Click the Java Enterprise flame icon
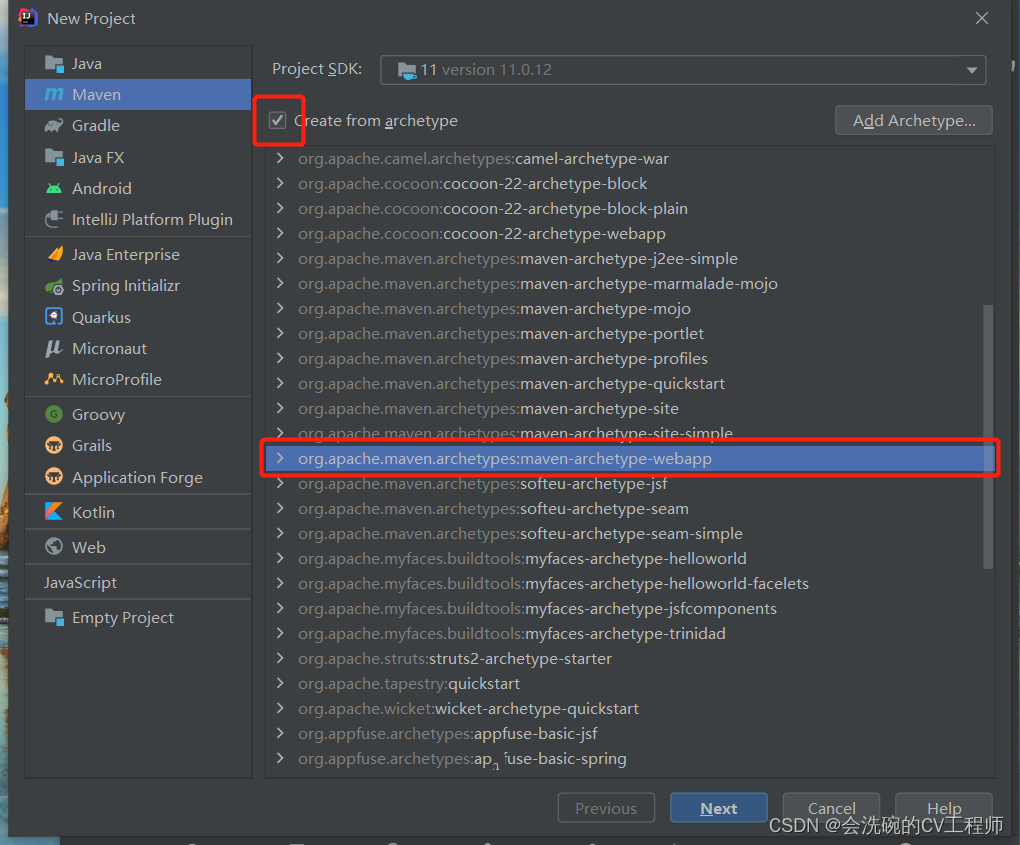Viewport: 1020px width, 845px height. pos(55,254)
